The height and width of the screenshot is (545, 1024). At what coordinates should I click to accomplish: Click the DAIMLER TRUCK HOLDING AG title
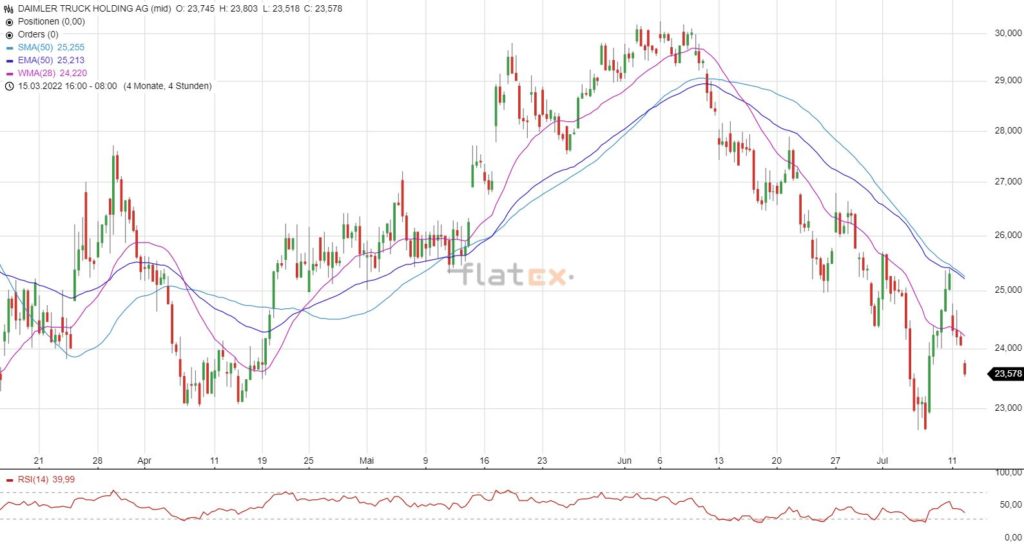coord(81,8)
